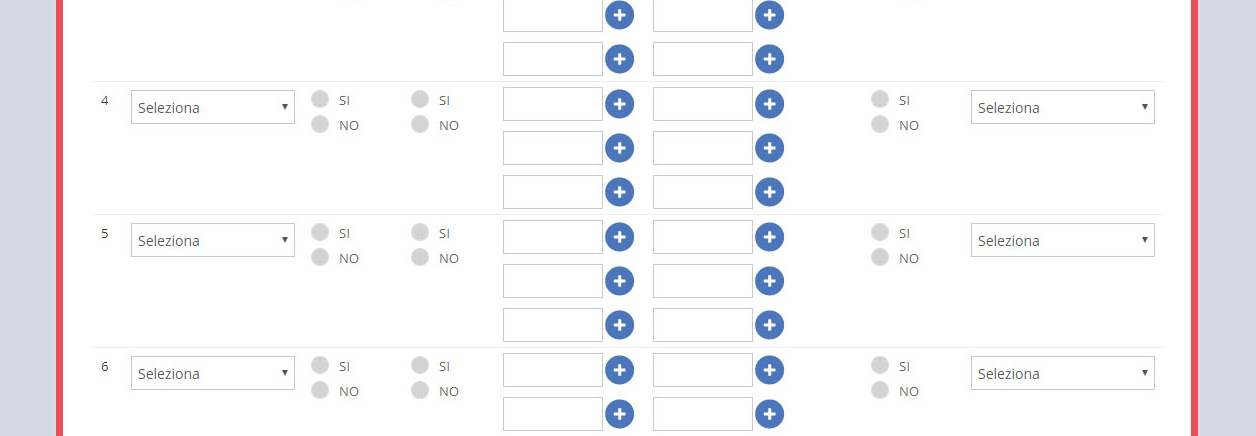
Task: Focus row 4's first left text input
Action: click(x=553, y=104)
